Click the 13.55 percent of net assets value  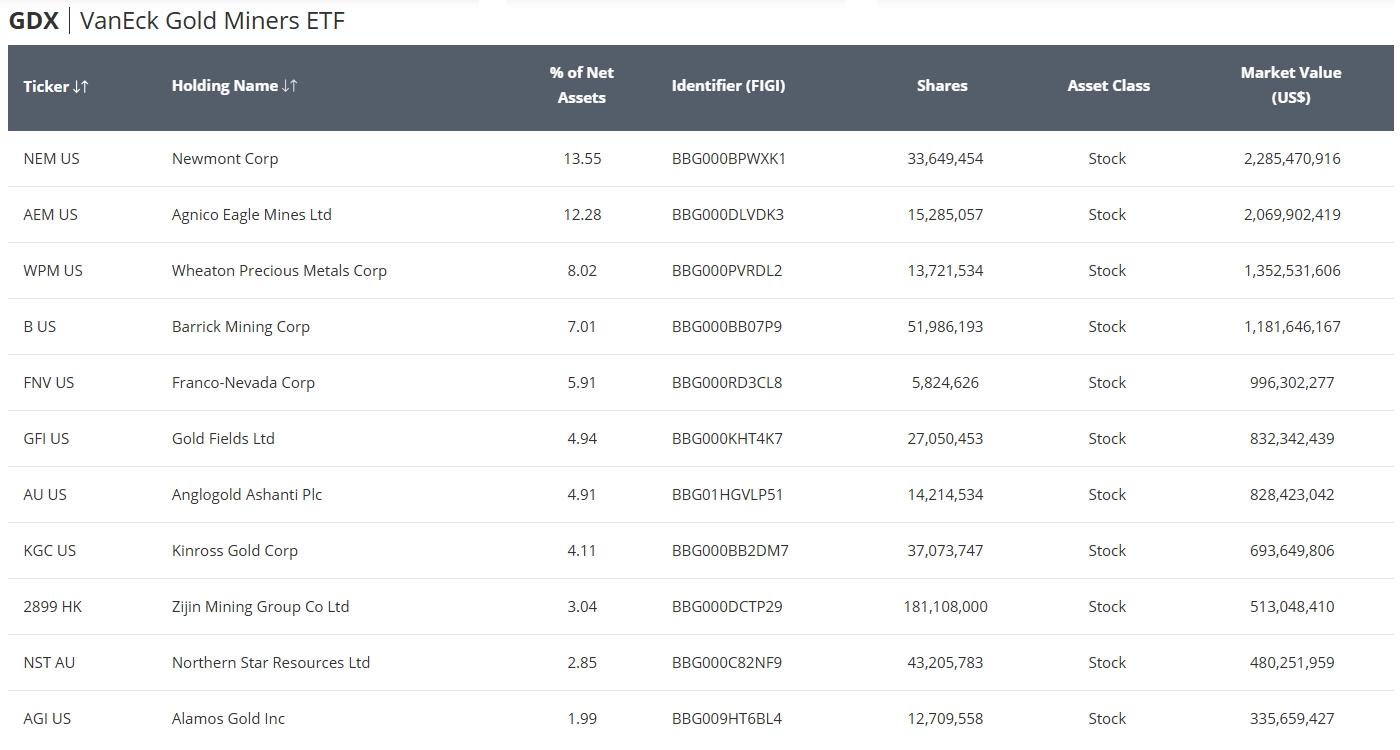[582, 159]
